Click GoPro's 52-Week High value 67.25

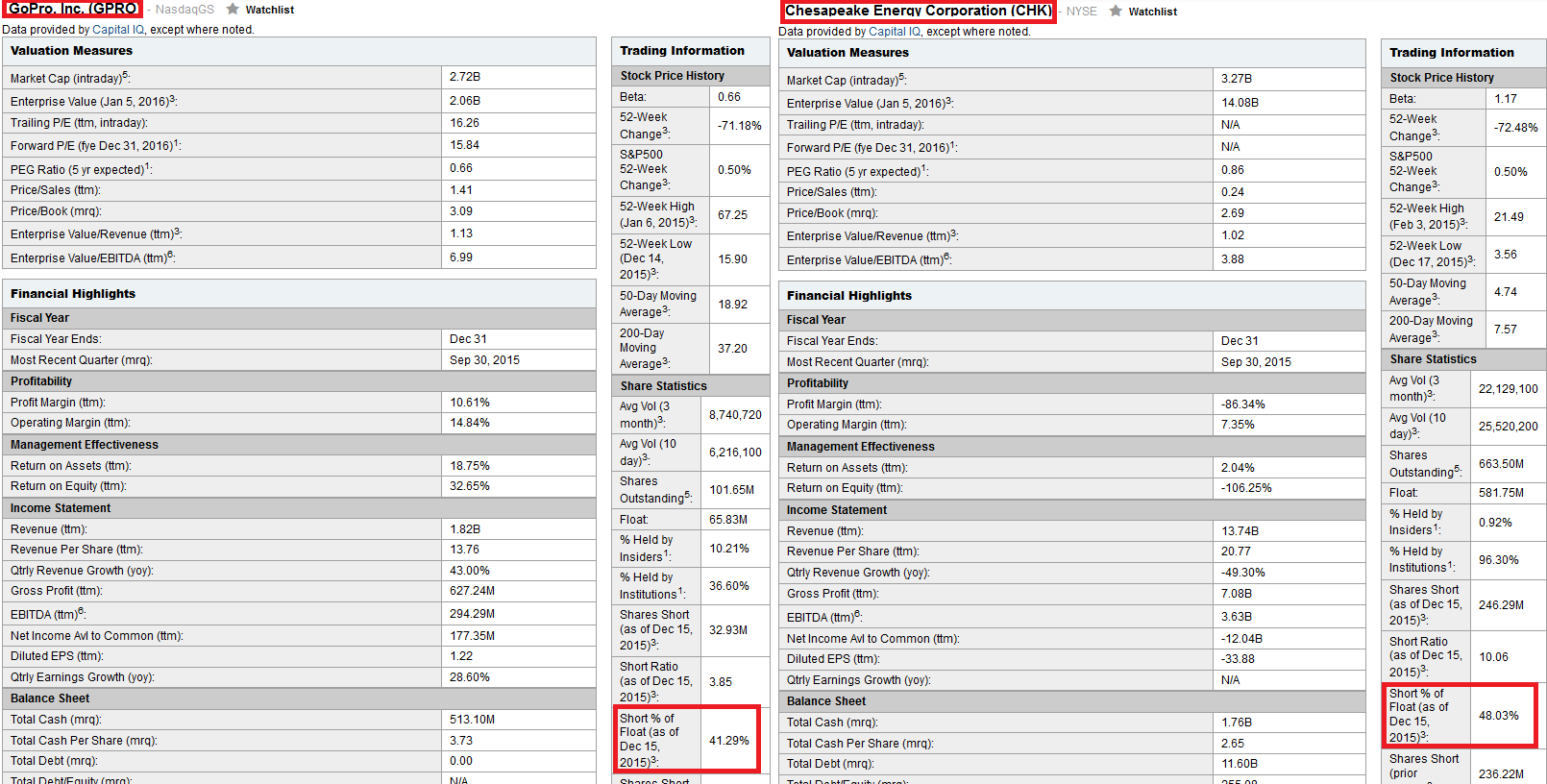pyautogui.click(x=732, y=215)
